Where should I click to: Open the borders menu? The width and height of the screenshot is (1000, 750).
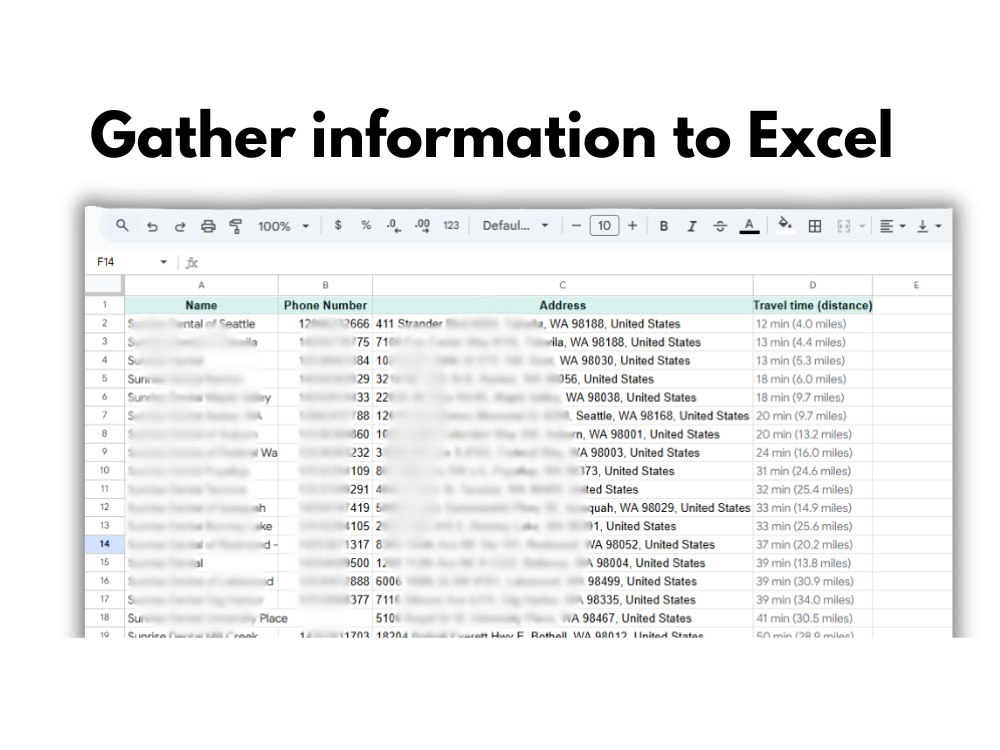tap(814, 226)
